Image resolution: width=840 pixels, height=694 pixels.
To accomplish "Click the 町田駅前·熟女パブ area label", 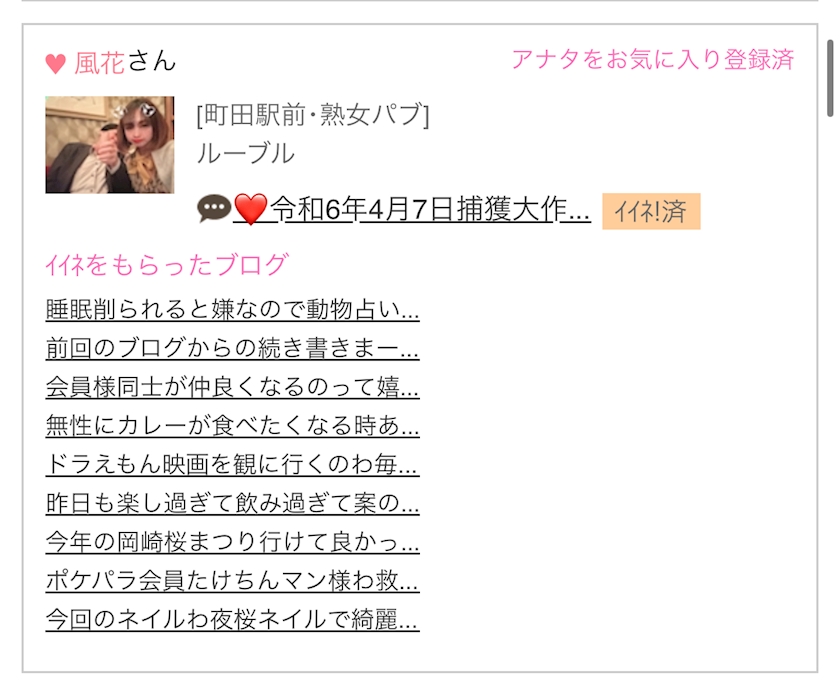I will coord(313,115).
